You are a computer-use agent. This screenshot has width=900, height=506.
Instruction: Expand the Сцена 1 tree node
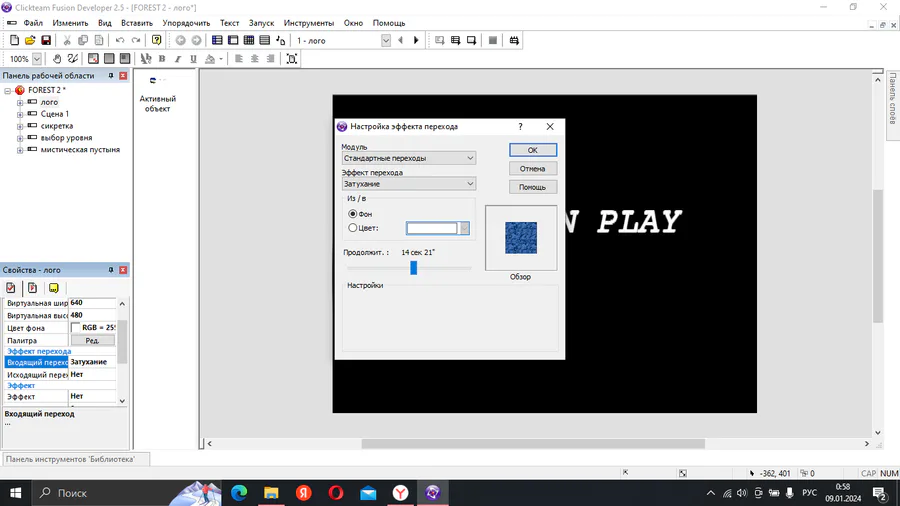(20, 114)
